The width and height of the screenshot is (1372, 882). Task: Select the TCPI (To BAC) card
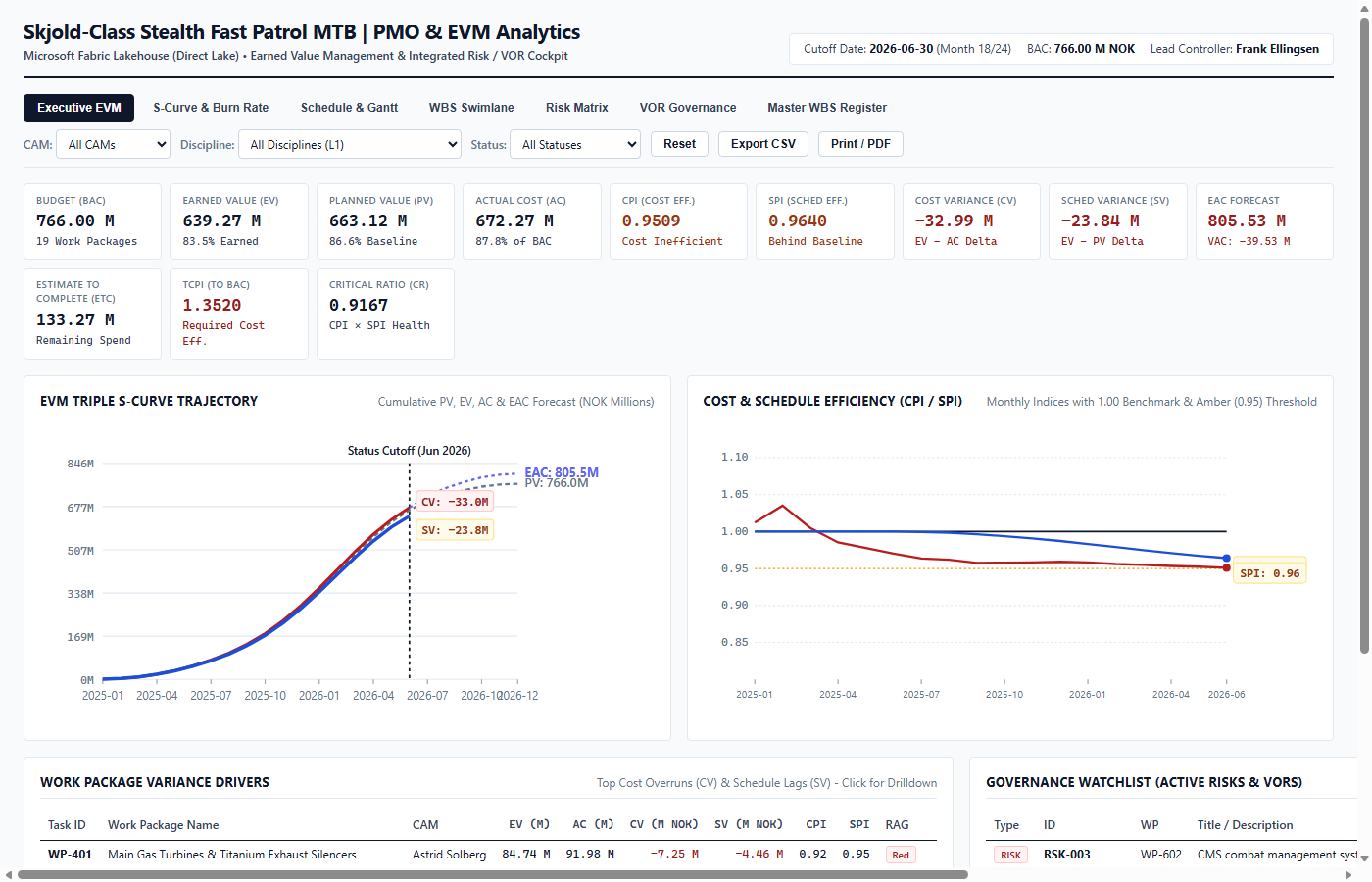pos(239,314)
